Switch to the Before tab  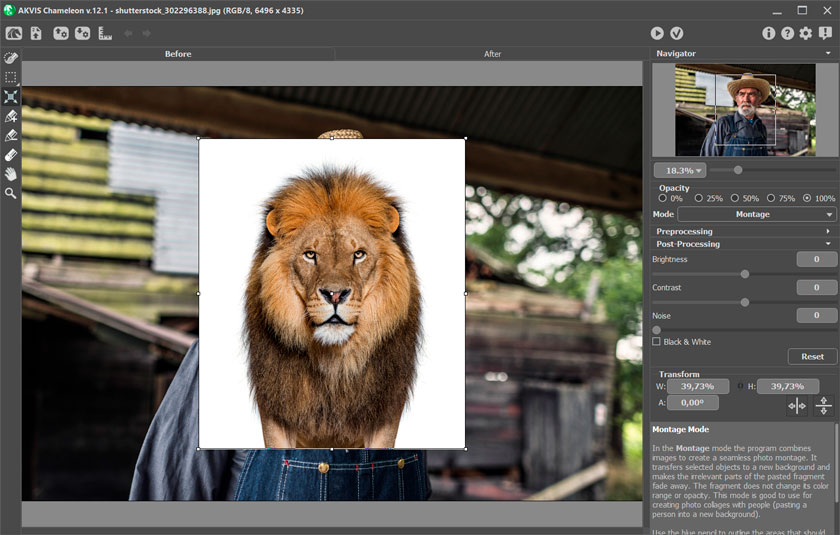(178, 54)
